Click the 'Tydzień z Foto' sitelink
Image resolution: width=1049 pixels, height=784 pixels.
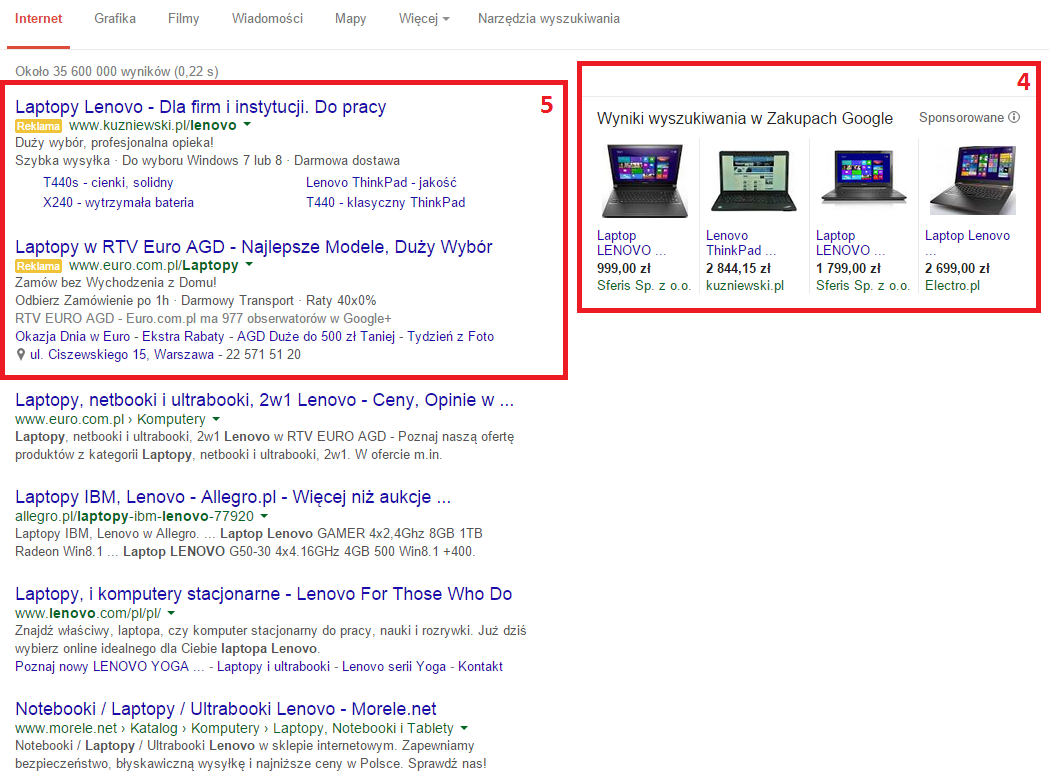pos(451,336)
